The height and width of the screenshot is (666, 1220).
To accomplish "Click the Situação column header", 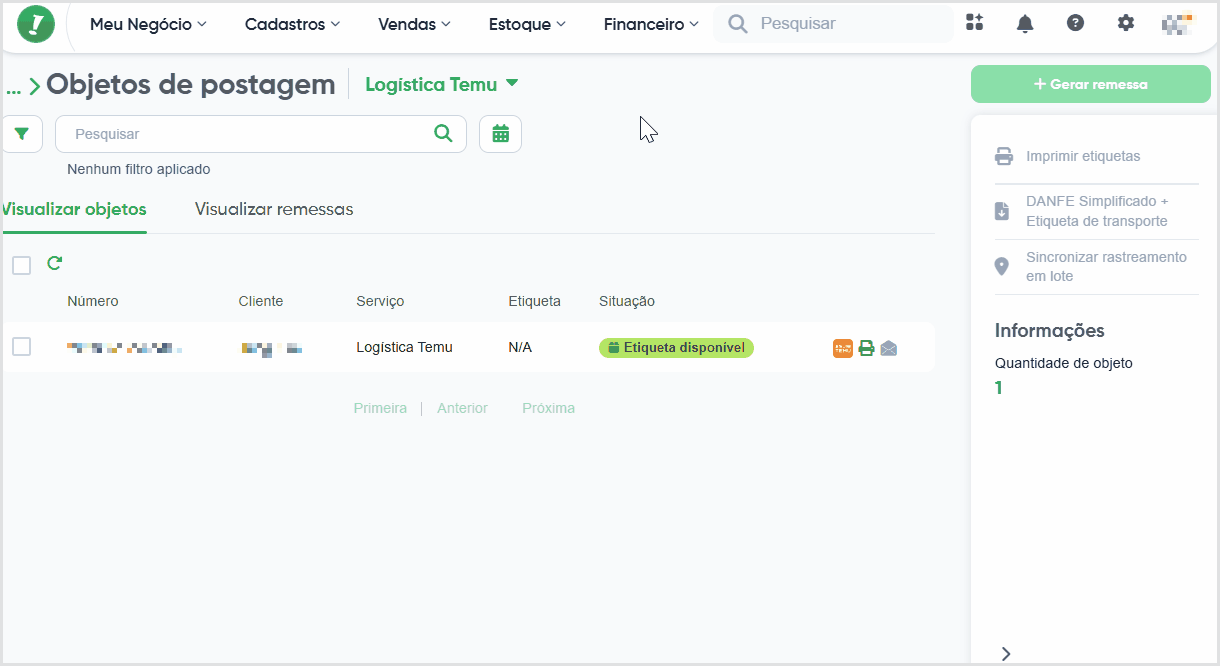I will click(x=627, y=301).
